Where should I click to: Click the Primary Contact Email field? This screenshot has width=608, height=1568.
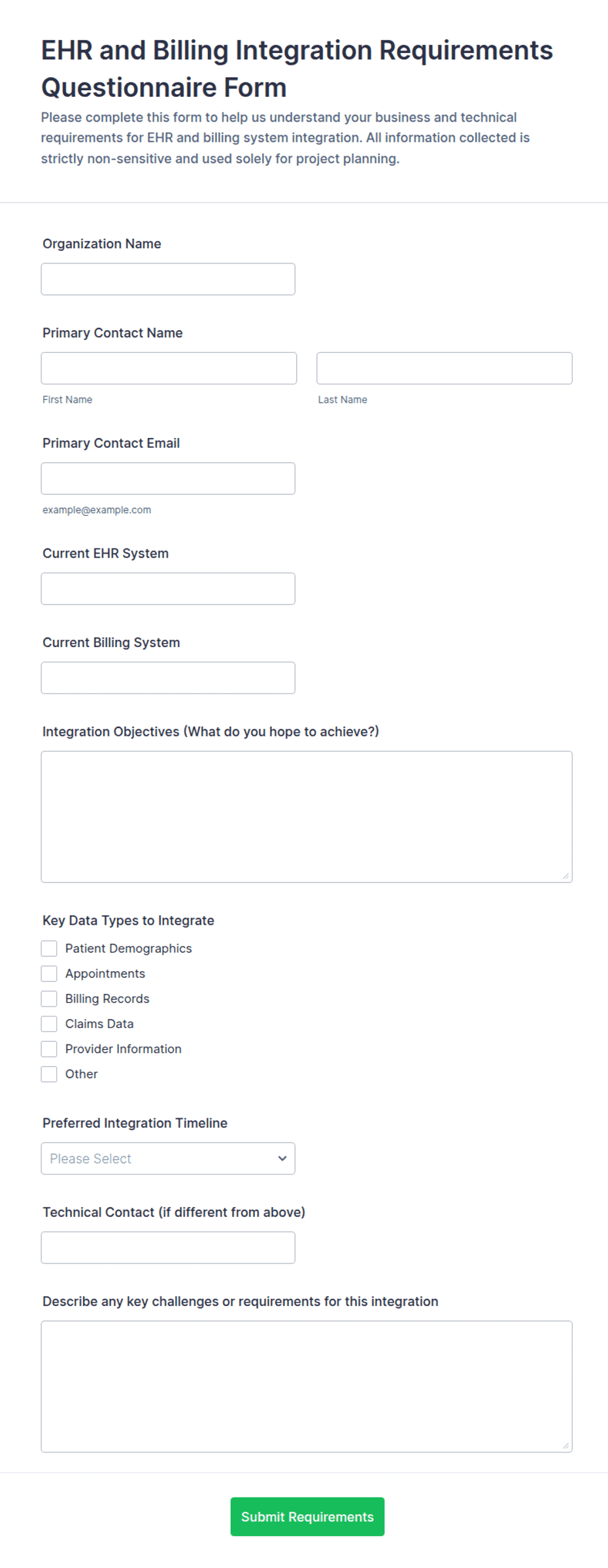coord(168,479)
